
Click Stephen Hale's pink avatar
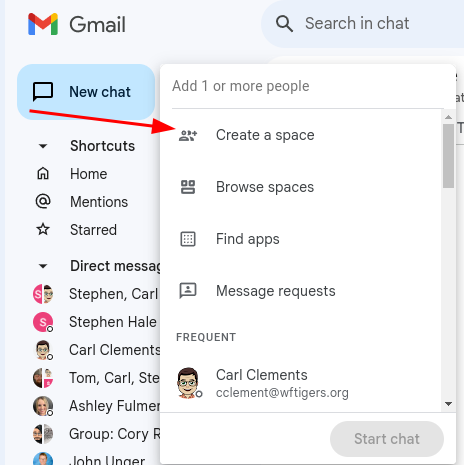43,322
